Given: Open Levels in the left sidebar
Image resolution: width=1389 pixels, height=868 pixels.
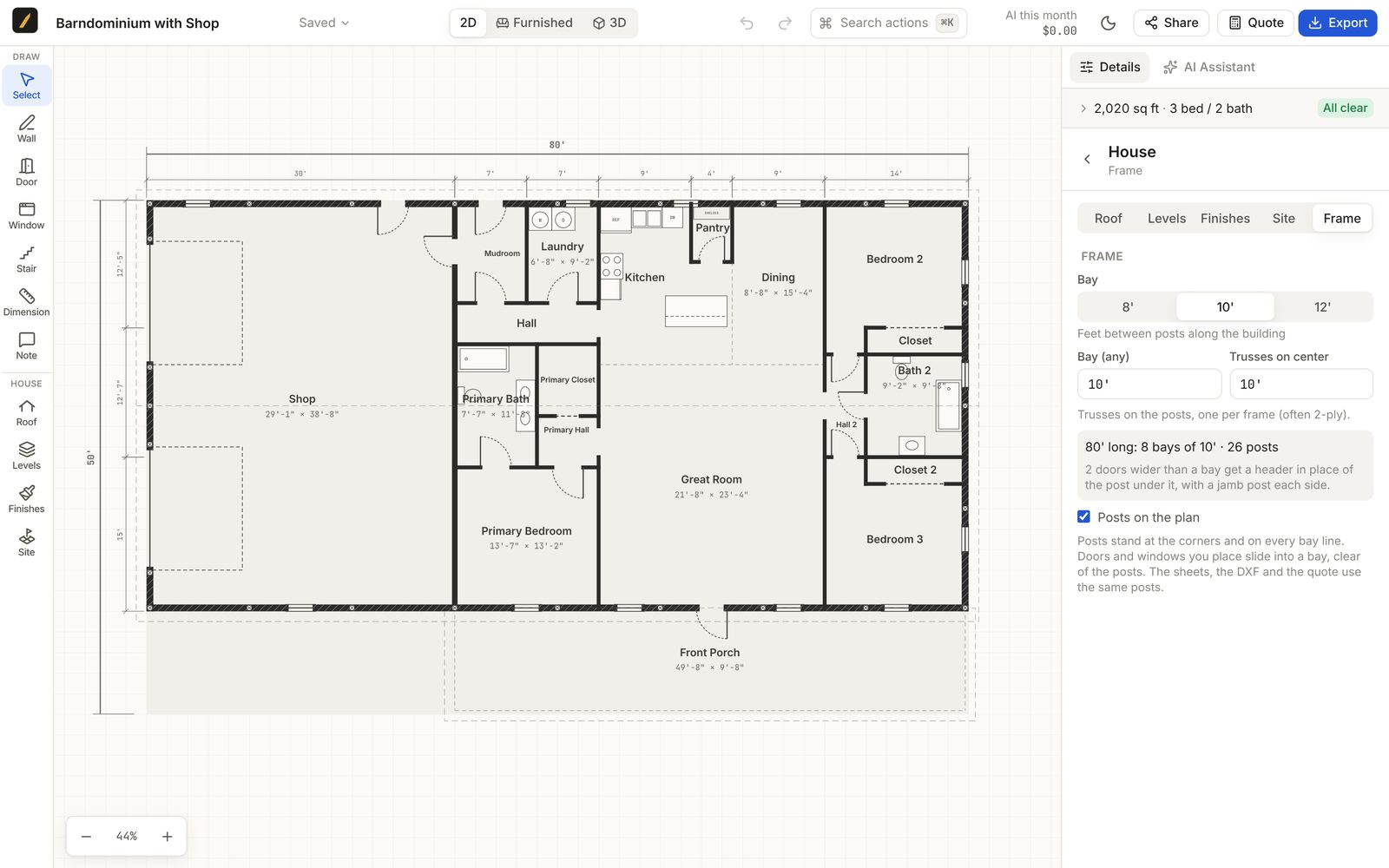Looking at the screenshot, I should tap(26, 456).
